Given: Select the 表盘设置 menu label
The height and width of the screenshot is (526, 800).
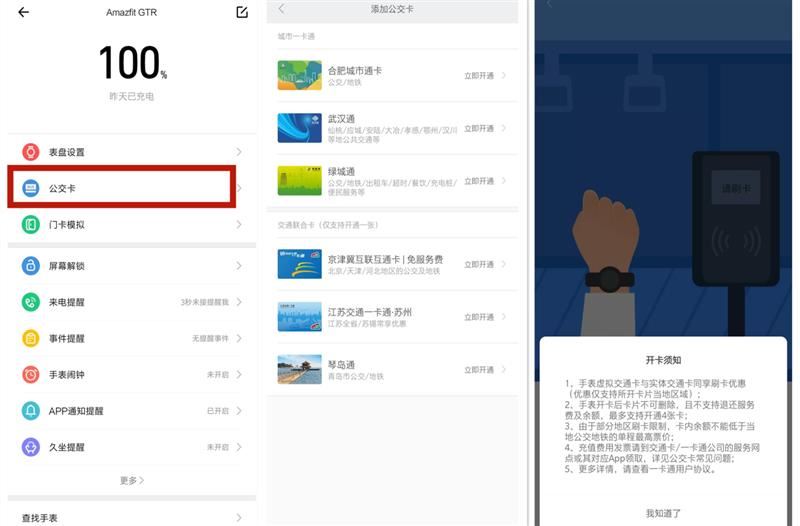Looking at the screenshot, I should click(66, 152).
